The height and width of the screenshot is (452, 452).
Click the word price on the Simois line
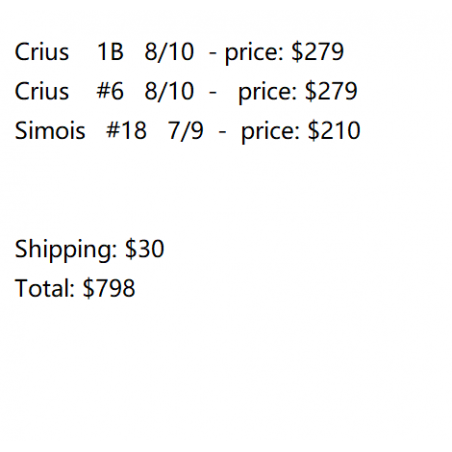pos(271,132)
